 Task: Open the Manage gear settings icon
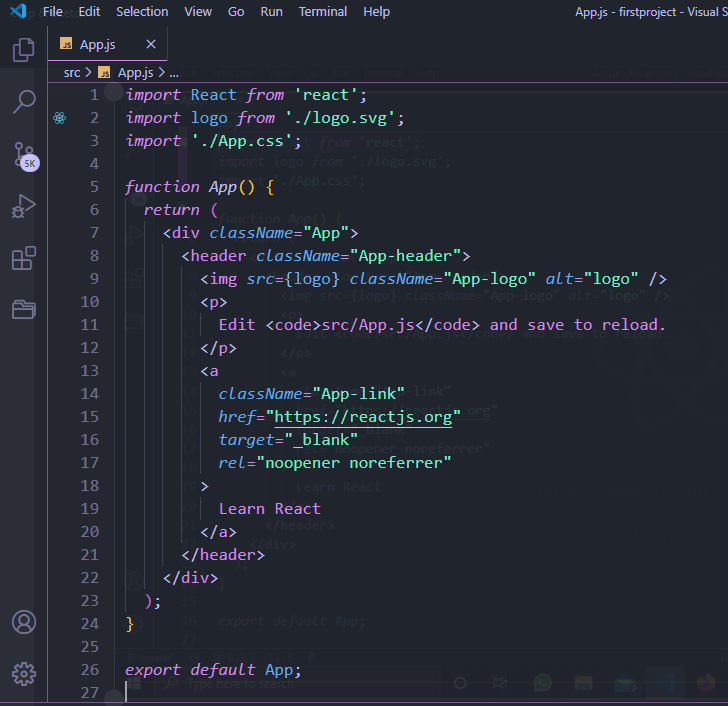click(23, 673)
